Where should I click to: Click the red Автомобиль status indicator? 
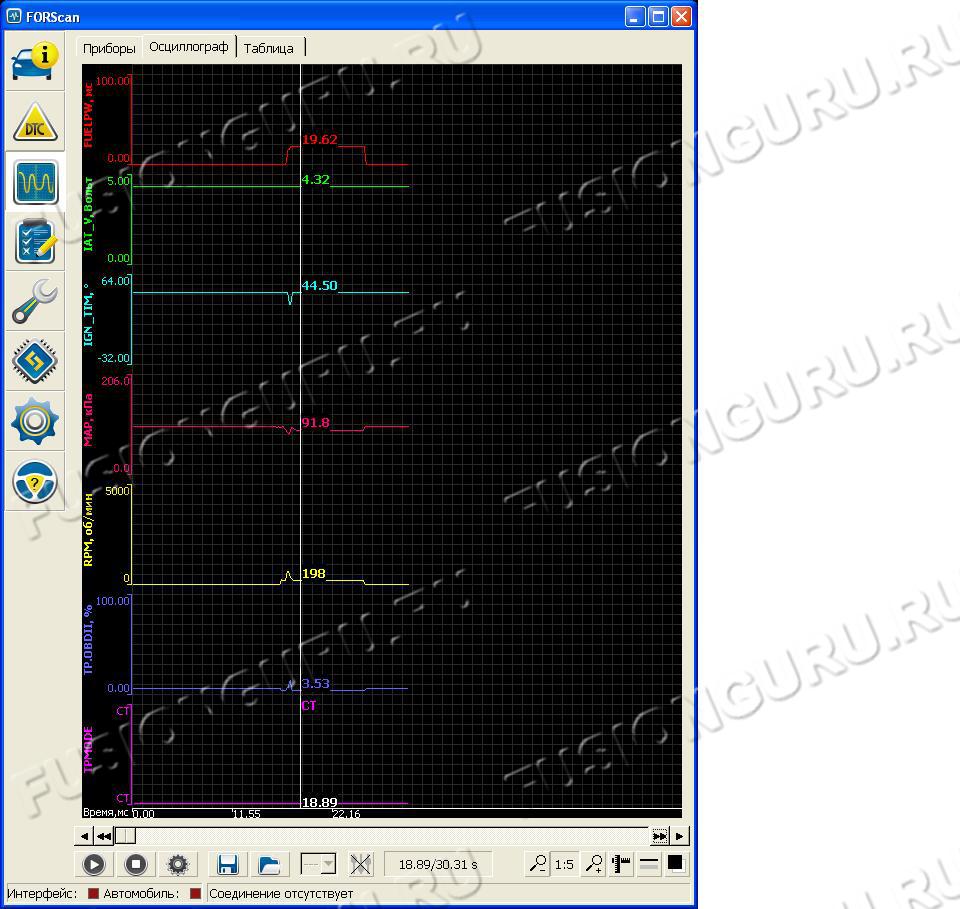pyautogui.click(x=195, y=894)
